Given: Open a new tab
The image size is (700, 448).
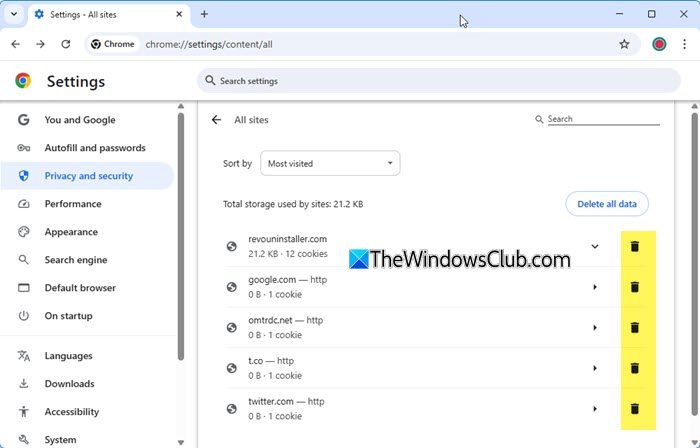Looking at the screenshot, I should 204,14.
